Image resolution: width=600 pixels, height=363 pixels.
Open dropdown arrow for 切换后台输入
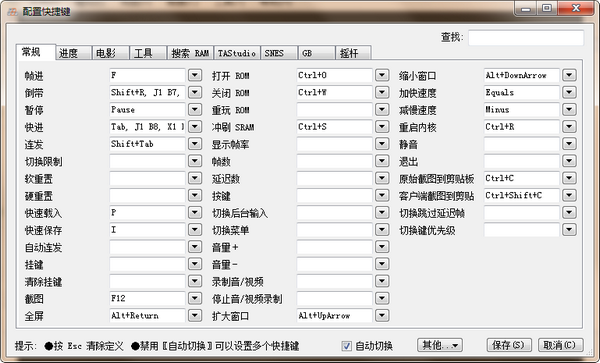[x=382, y=213]
